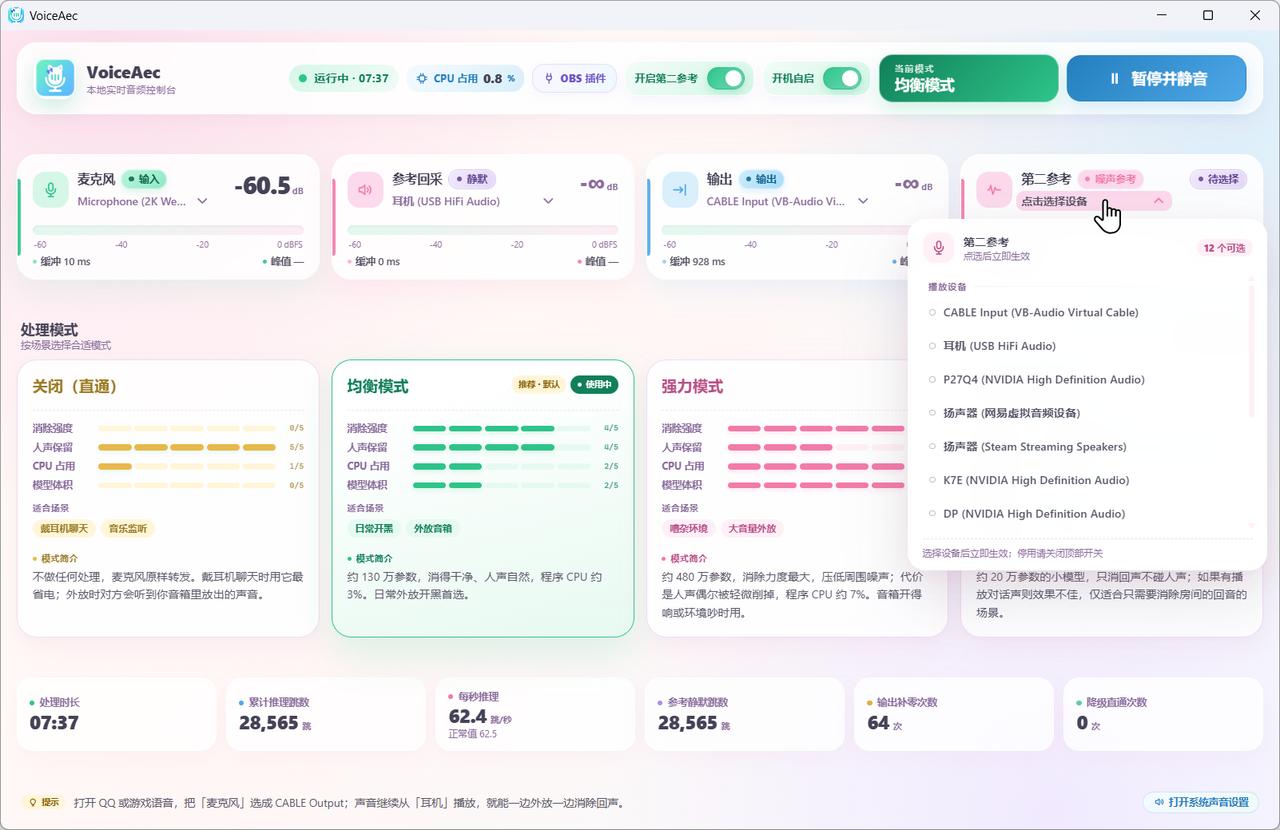
Task: Click the speaker icon in 参考回采 card
Action: point(365,189)
